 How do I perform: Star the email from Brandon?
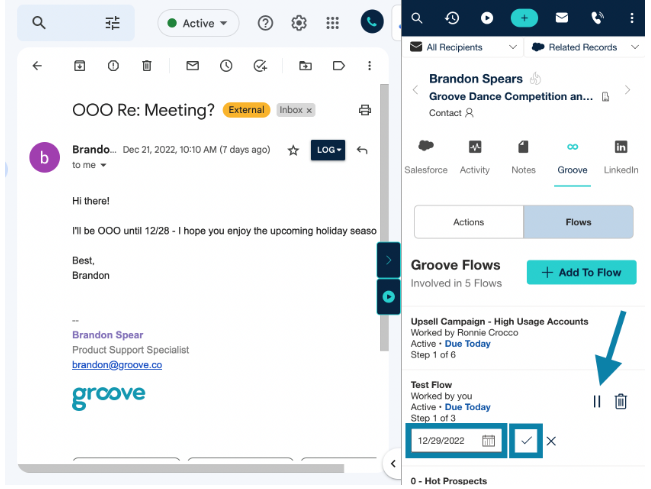tap(294, 150)
